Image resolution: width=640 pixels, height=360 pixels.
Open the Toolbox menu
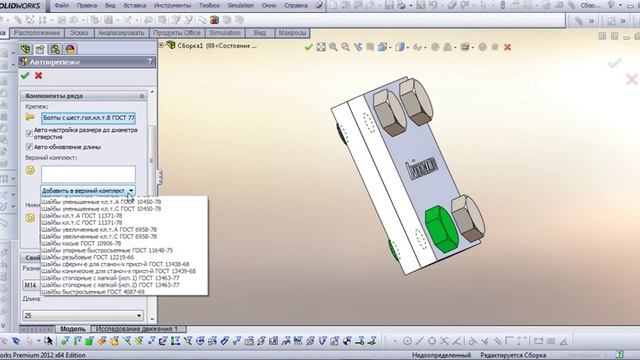(x=209, y=5)
